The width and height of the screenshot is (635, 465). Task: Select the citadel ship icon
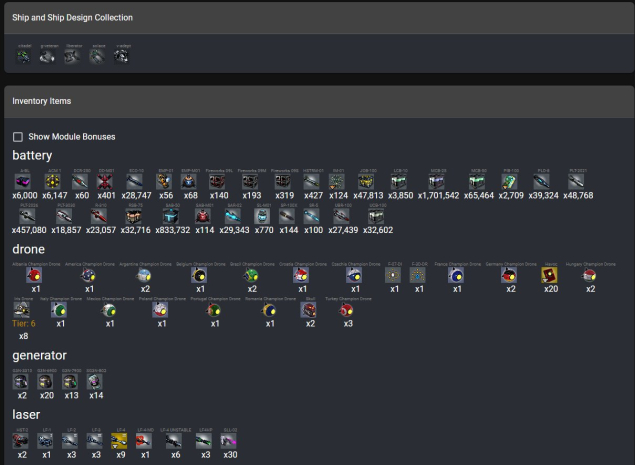coord(24,57)
